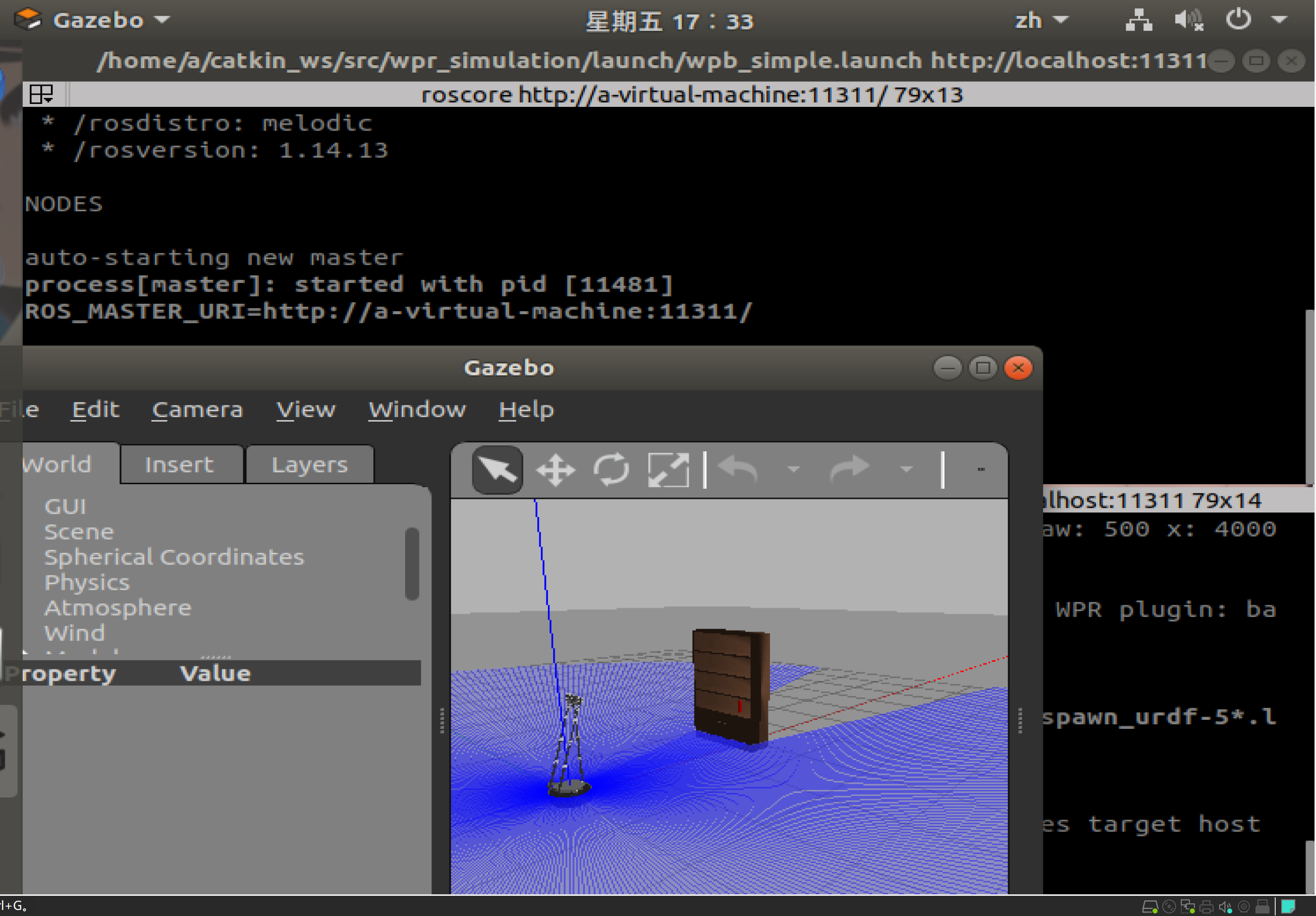The image size is (1316, 916).
Task: Activate the scale mode tool
Action: (668, 469)
